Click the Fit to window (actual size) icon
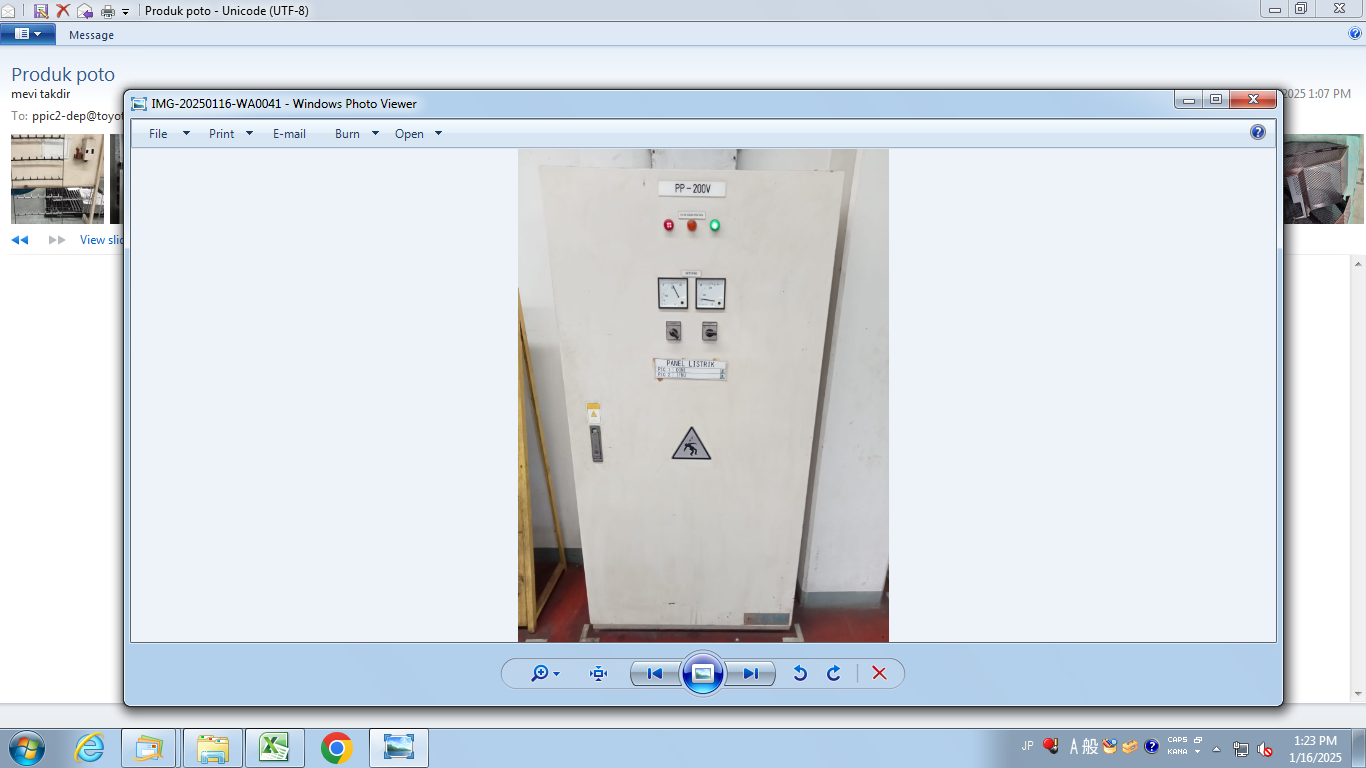1366x768 pixels. pyautogui.click(x=599, y=674)
